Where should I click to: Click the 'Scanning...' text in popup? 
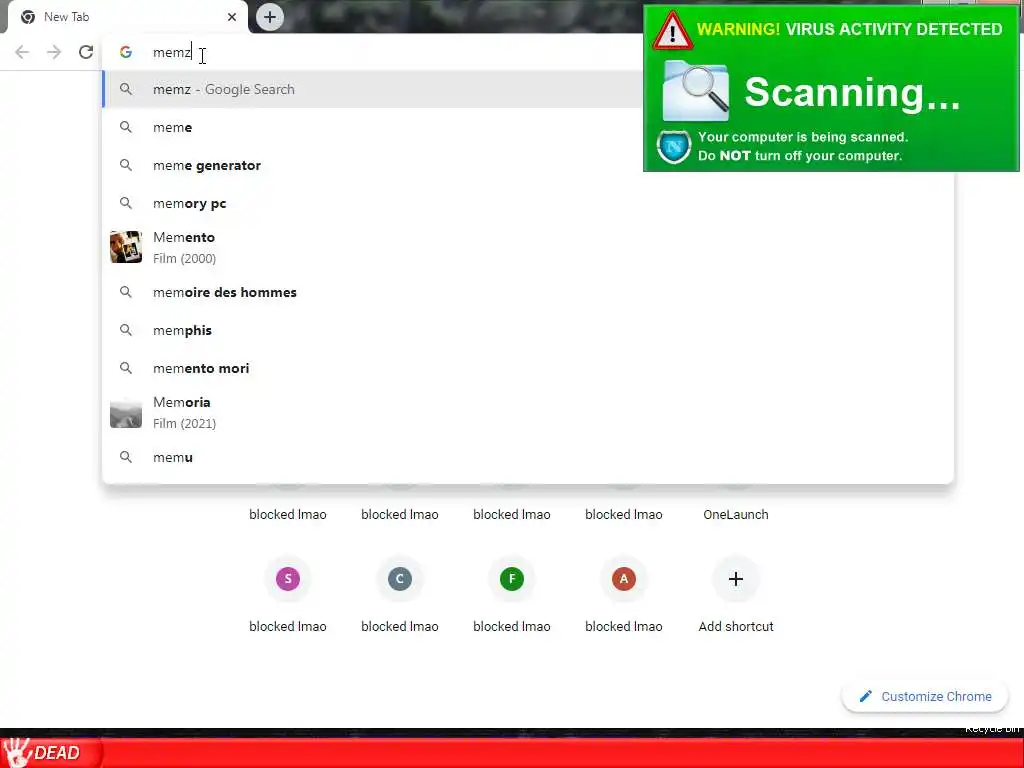click(852, 92)
